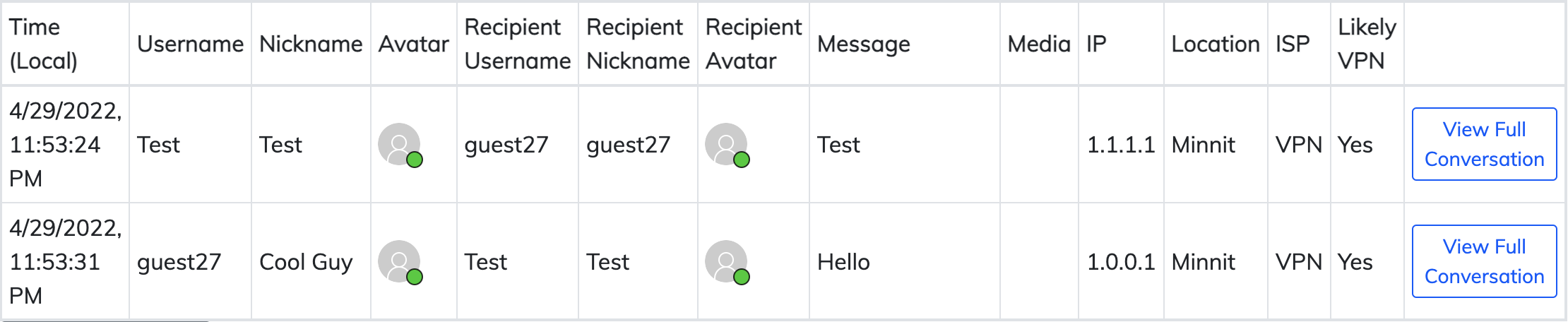Click the Message column header
This screenshot has height=322, width=1568.
863,44
